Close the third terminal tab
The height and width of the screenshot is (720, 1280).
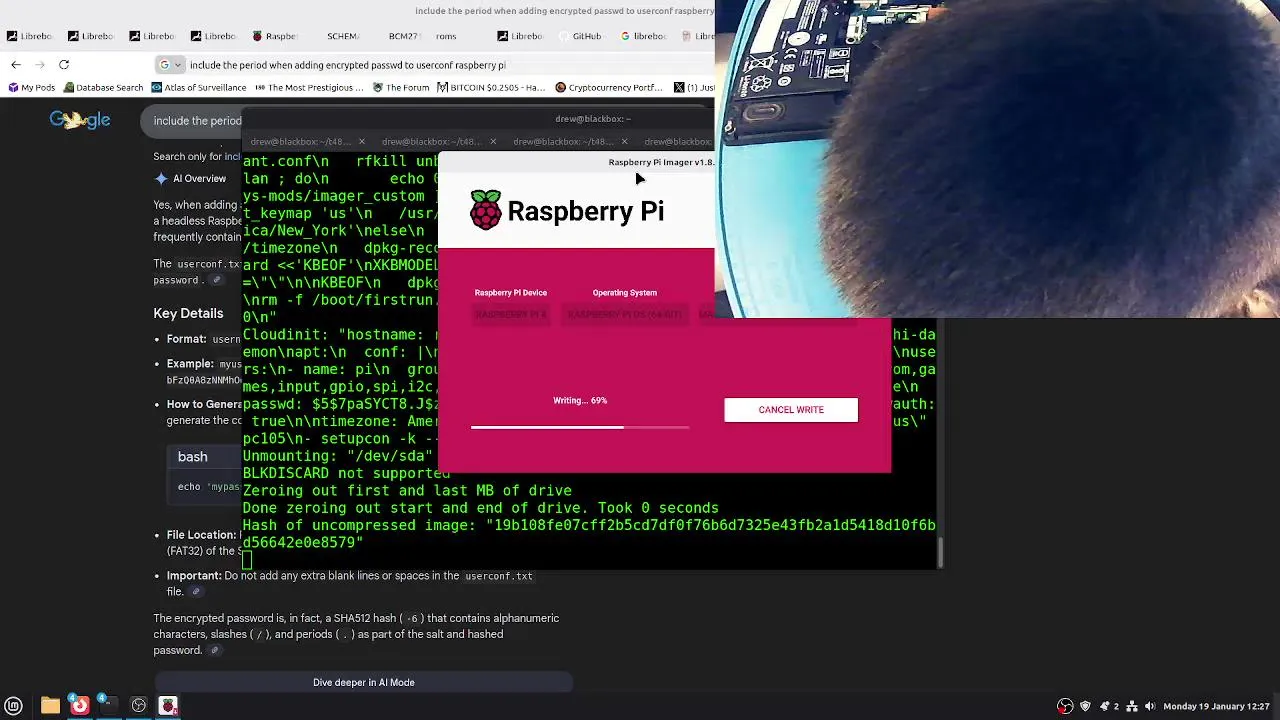624,141
